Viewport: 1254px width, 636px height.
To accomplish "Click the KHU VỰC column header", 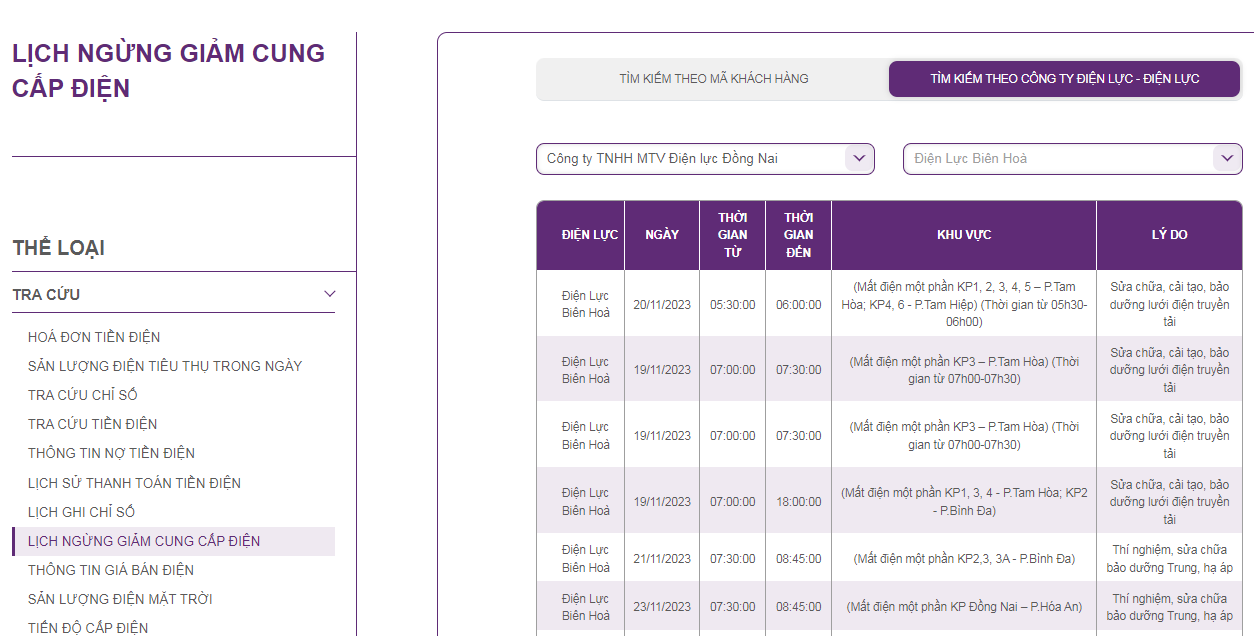I will click(x=964, y=235).
